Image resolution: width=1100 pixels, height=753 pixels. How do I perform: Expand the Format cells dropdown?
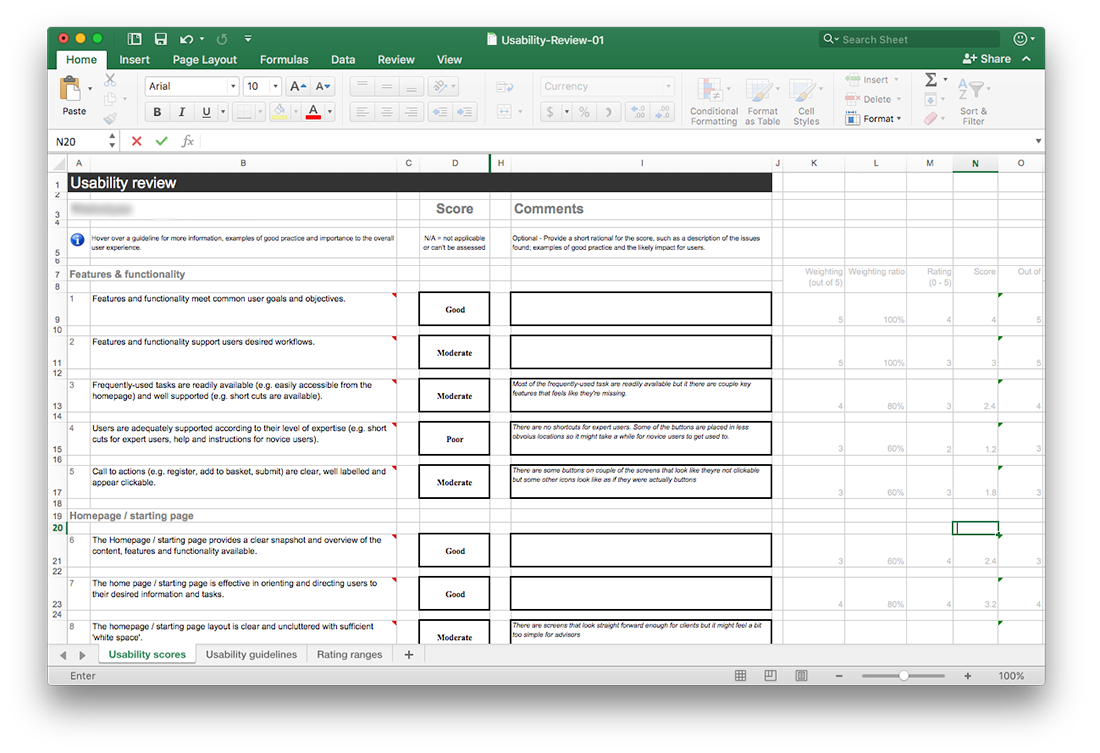pyautogui.click(x=880, y=119)
